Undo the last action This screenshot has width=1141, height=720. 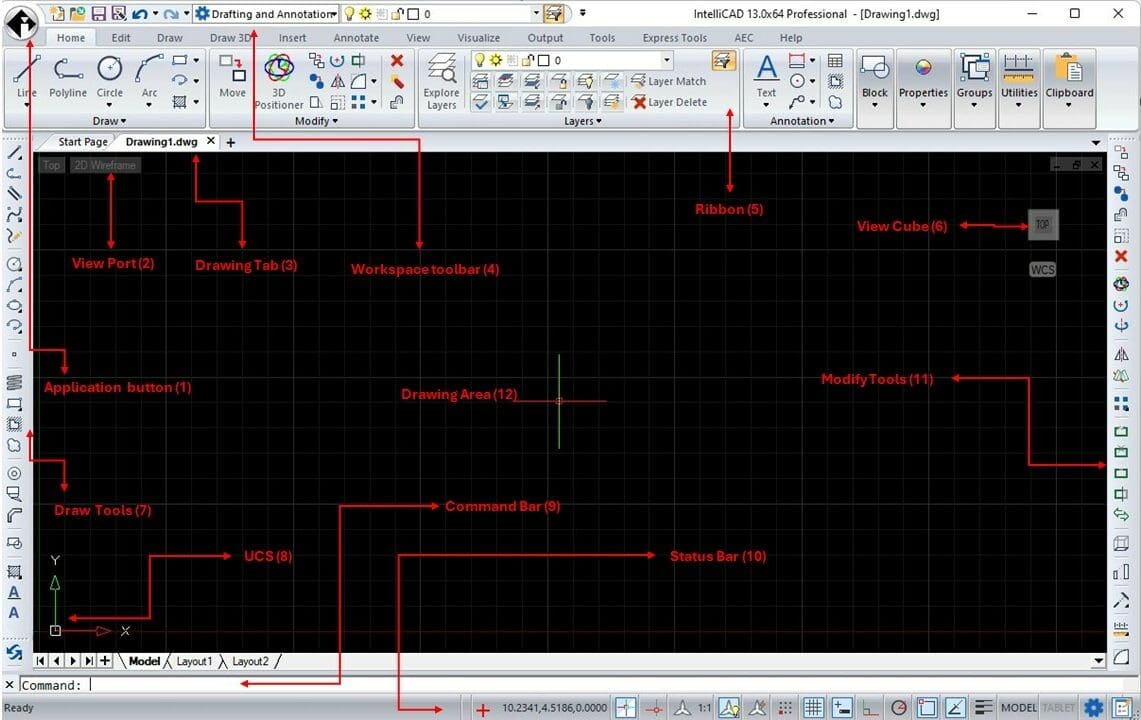point(140,14)
